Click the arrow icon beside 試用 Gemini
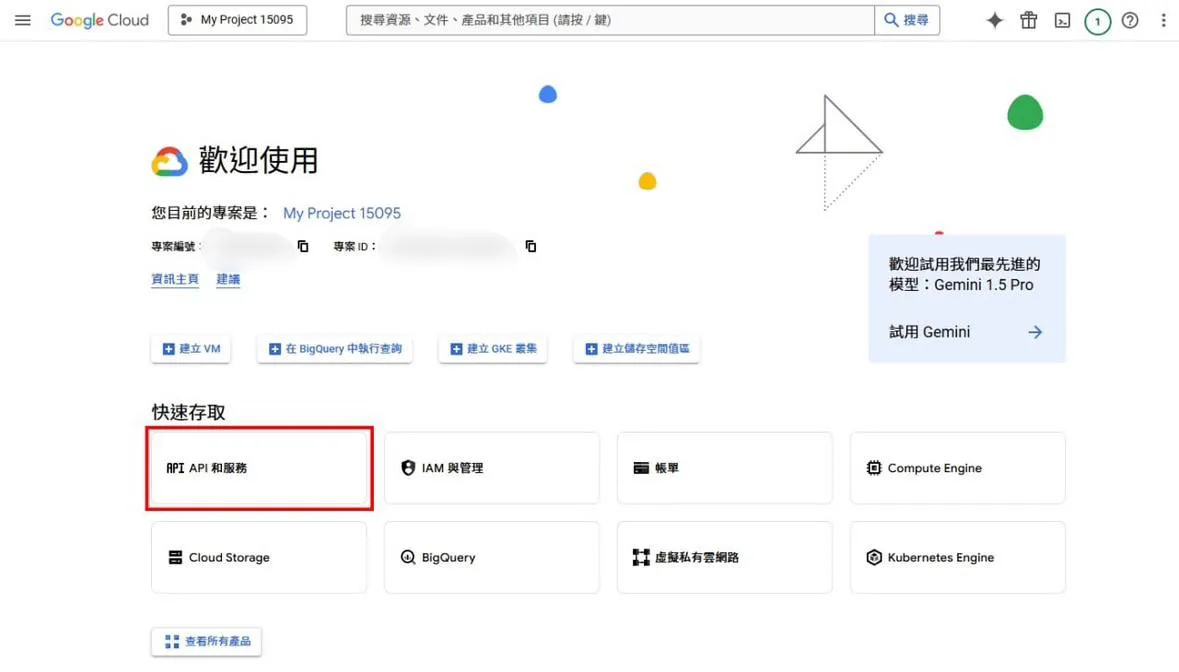 (1035, 332)
